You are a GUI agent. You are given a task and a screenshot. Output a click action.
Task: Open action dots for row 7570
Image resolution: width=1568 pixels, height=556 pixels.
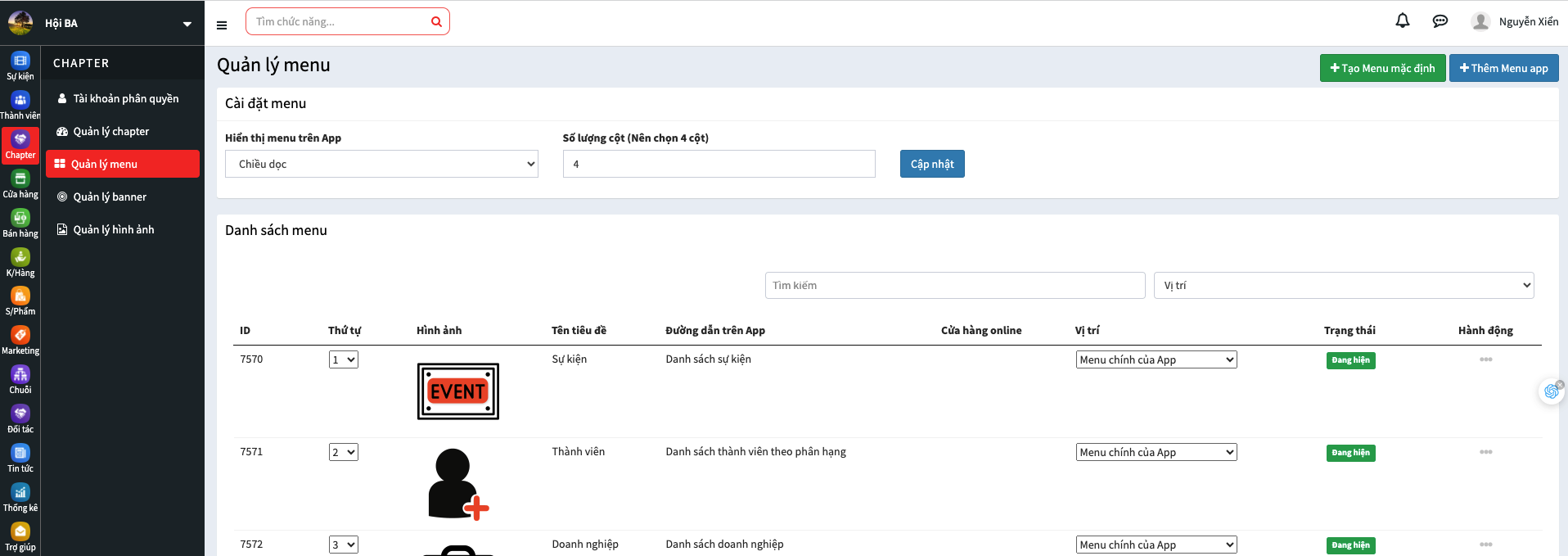[x=1485, y=359]
